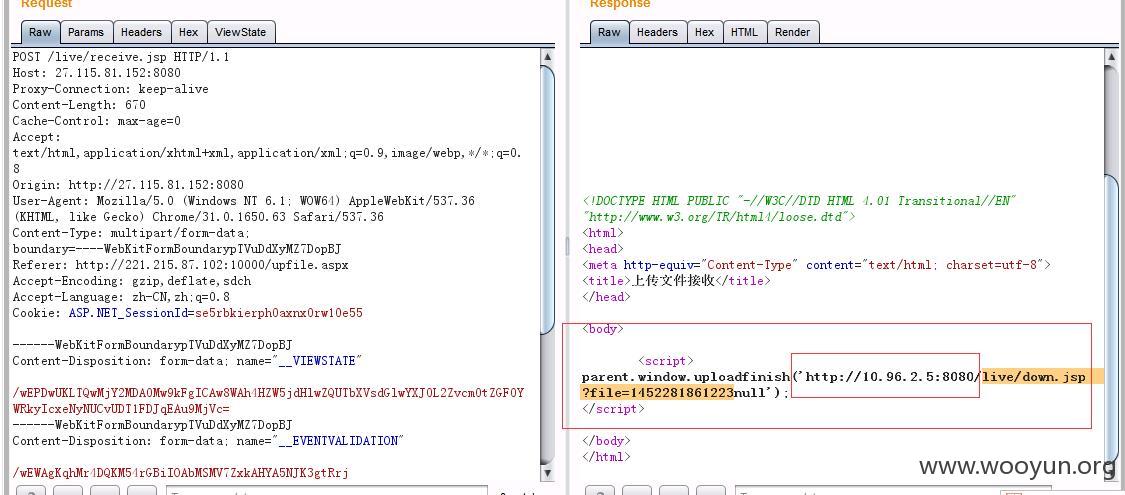
Task: Click the '?file=1452281861223null' text
Action: [x=672, y=392]
